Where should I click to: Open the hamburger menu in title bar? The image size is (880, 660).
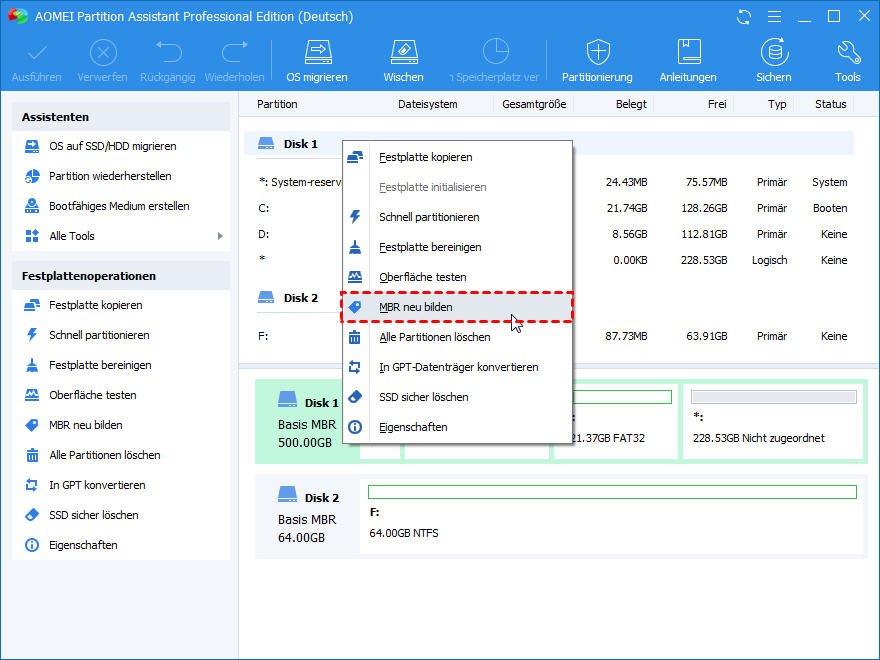[774, 17]
